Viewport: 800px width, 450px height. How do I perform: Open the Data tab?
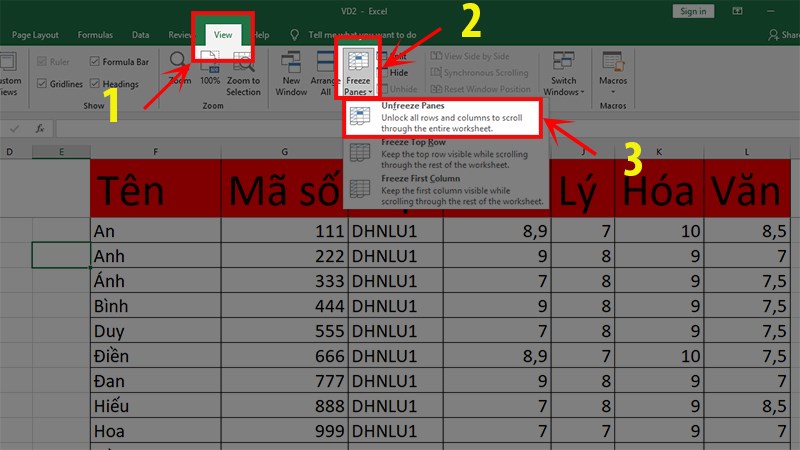tap(140, 35)
